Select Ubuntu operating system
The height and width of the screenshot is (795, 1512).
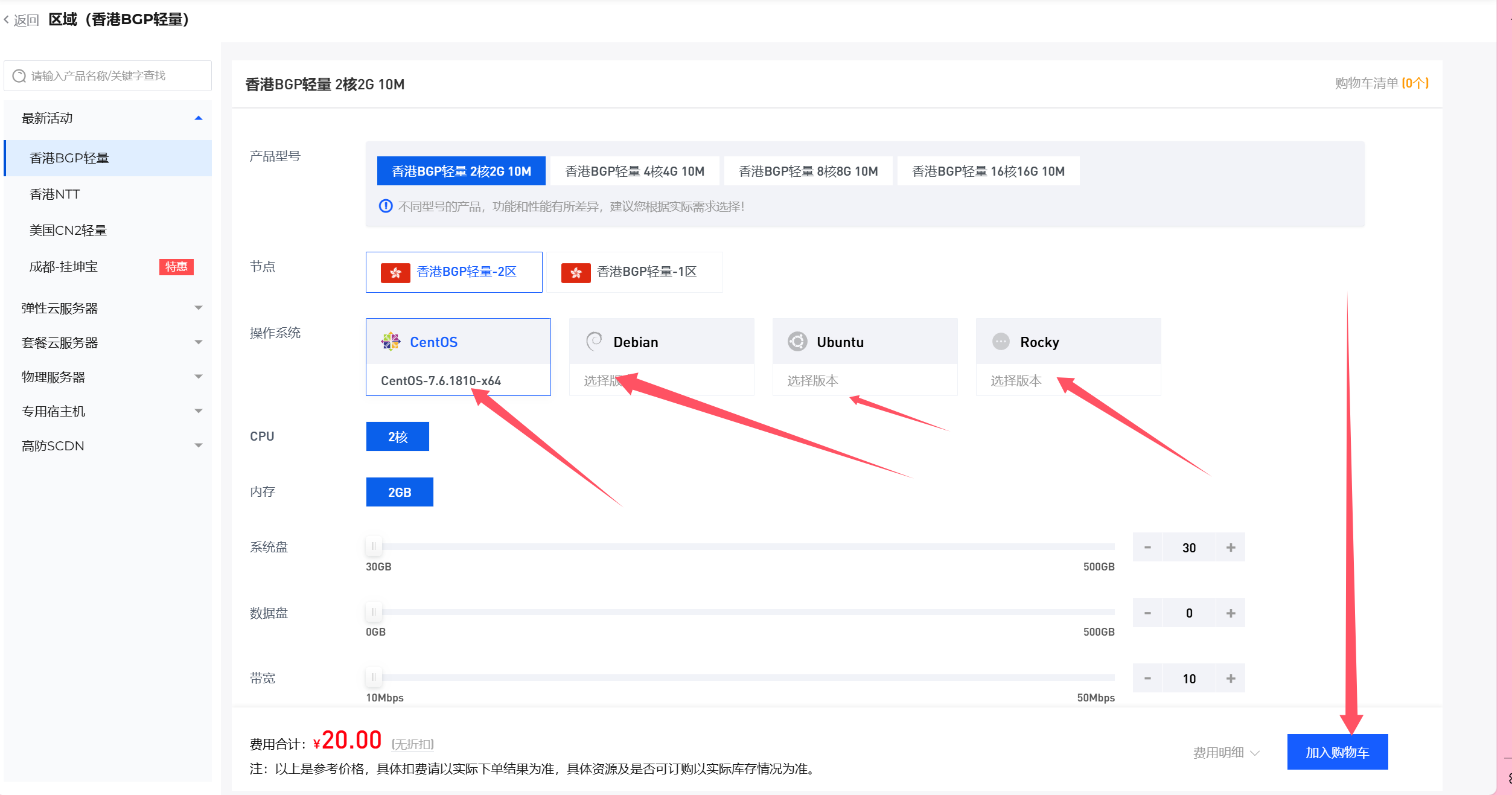(x=865, y=342)
